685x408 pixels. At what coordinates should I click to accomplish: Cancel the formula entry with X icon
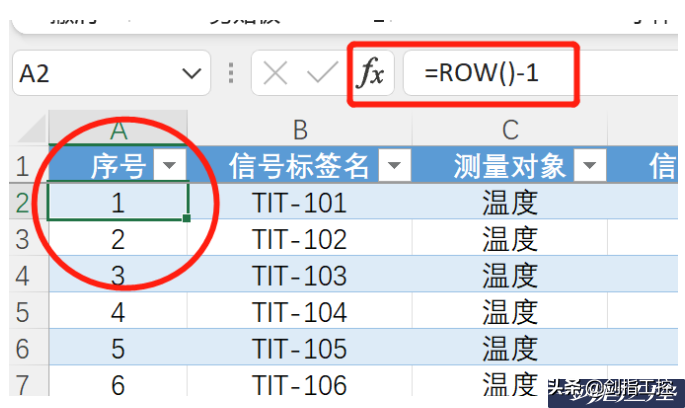275,73
